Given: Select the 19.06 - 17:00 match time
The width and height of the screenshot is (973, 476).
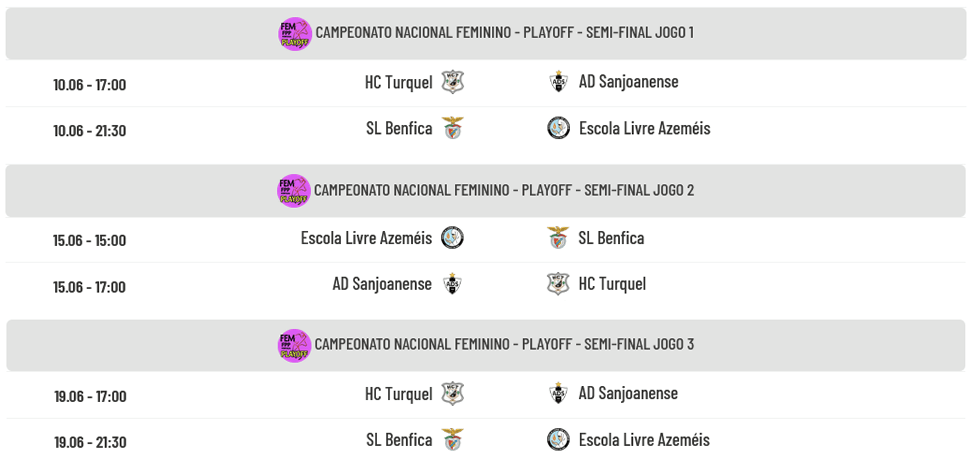Looking at the screenshot, I should (90, 396).
